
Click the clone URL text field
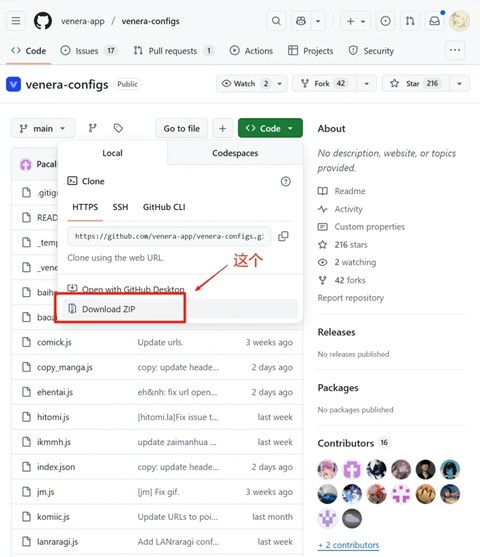point(169,236)
